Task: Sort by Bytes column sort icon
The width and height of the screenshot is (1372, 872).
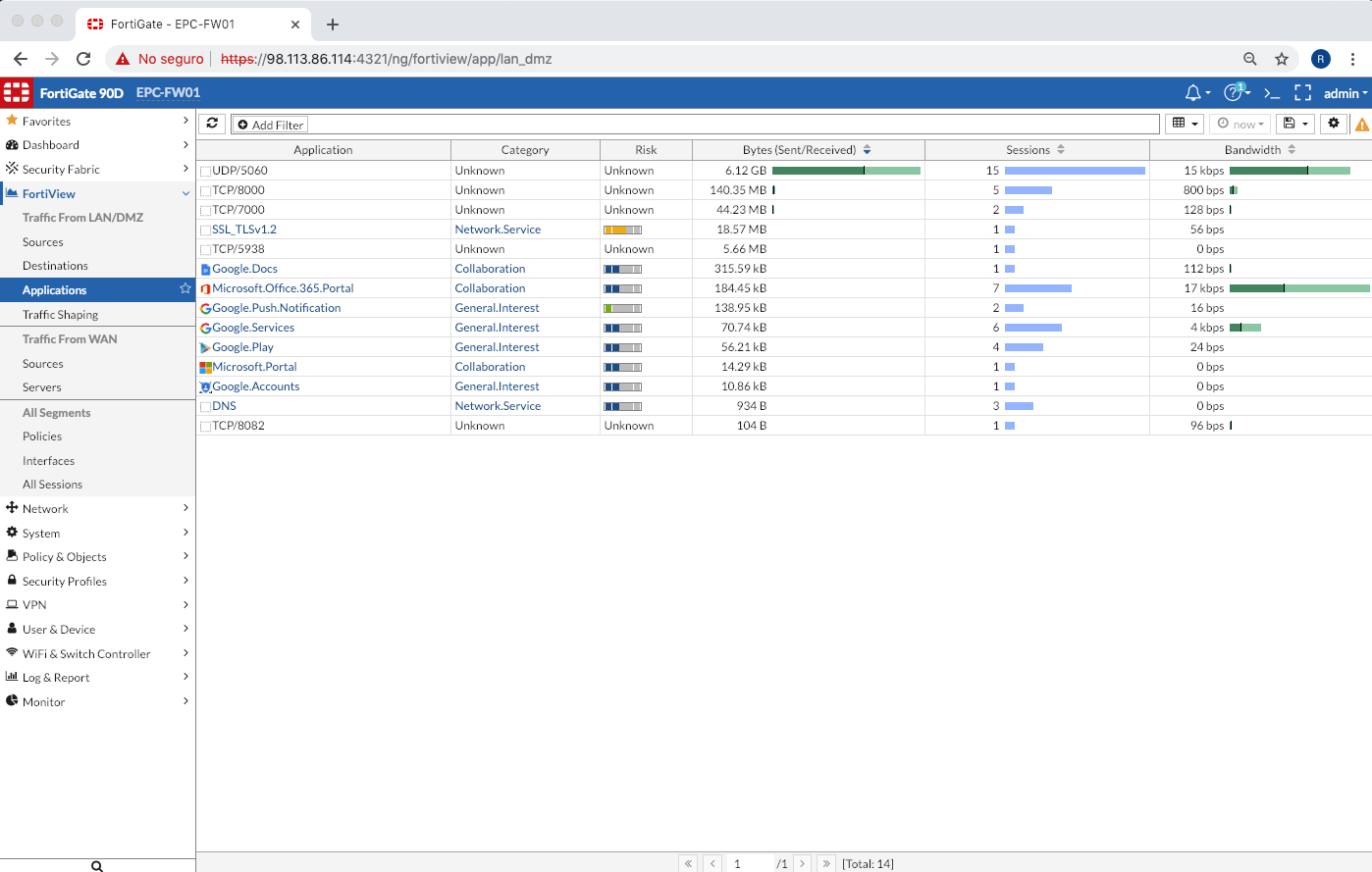Action: (867, 150)
